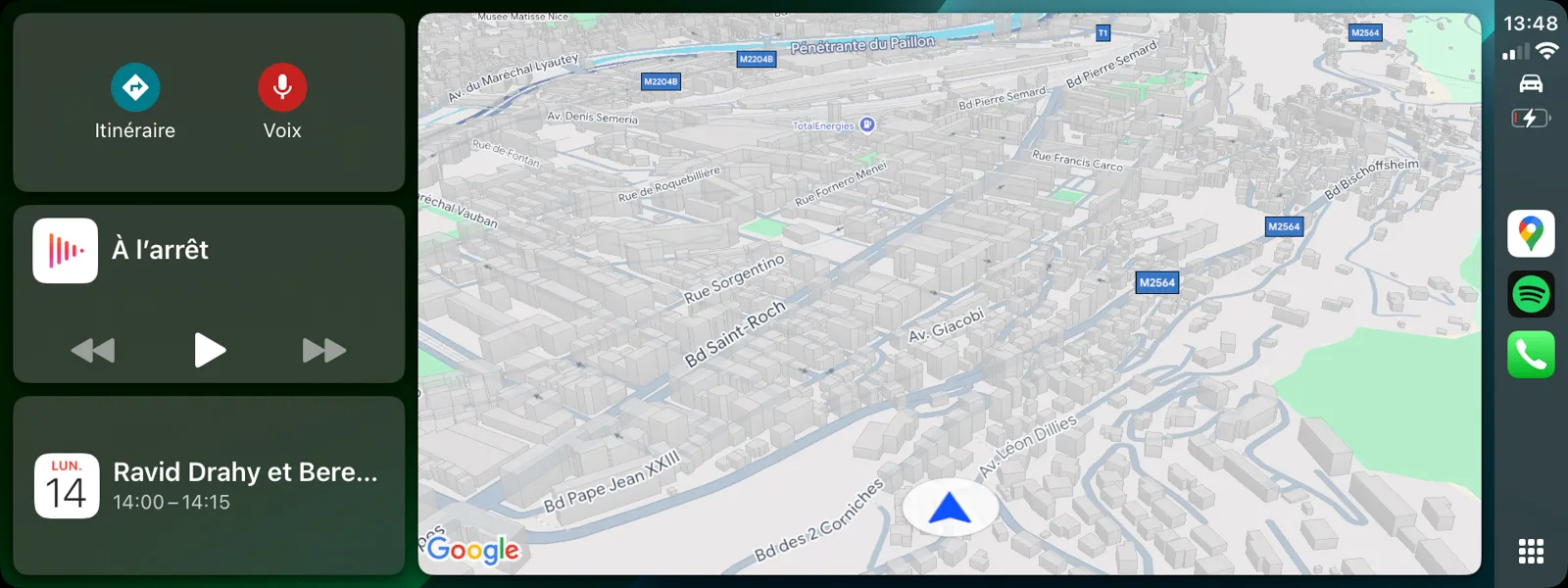Tap the Bd Saint-Roch street label
The height and width of the screenshot is (588, 1568).
point(735,334)
